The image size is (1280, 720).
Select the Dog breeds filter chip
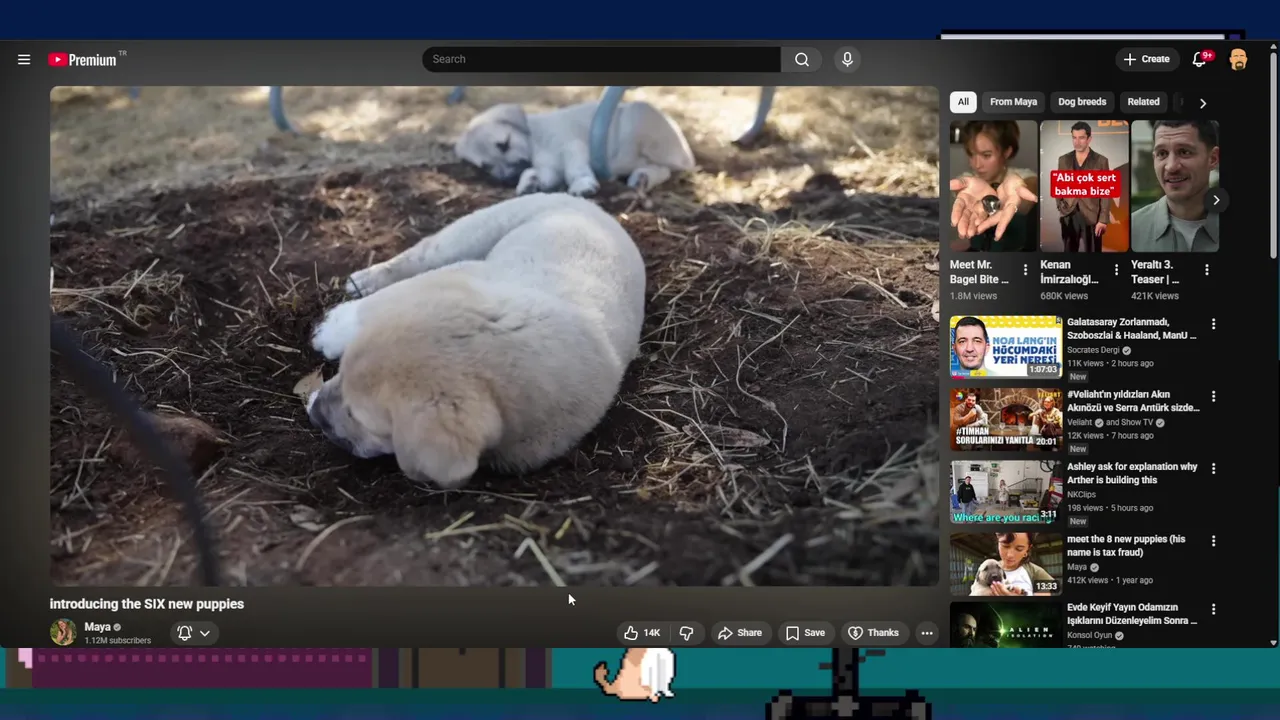pyautogui.click(x=1082, y=102)
